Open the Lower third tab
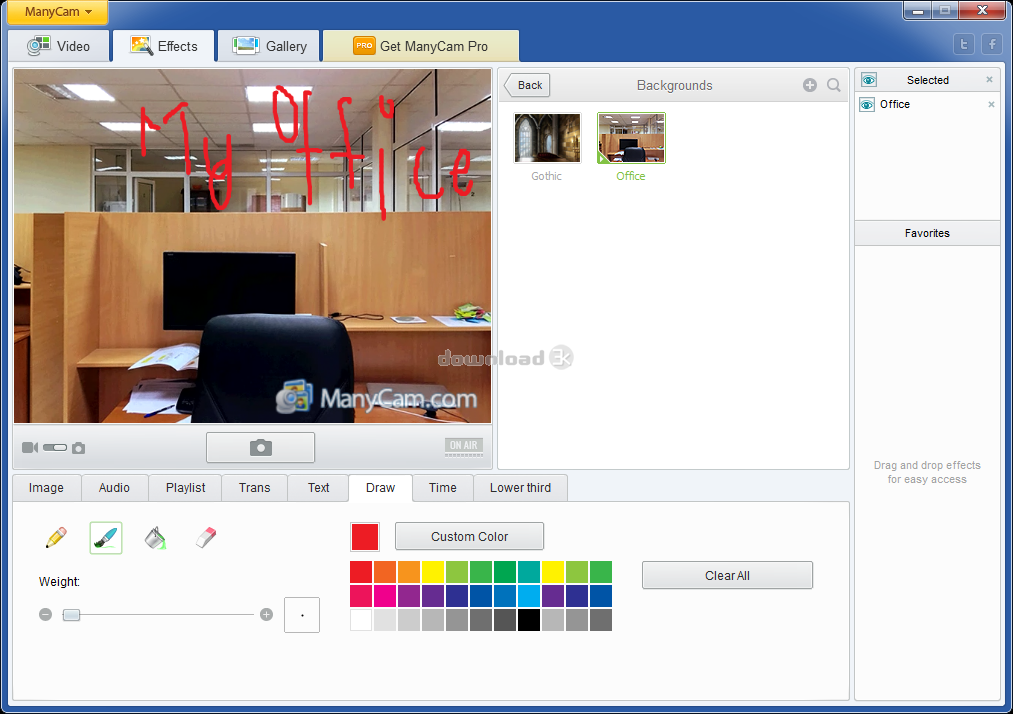This screenshot has width=1013, height=714. tap(520, 488)
